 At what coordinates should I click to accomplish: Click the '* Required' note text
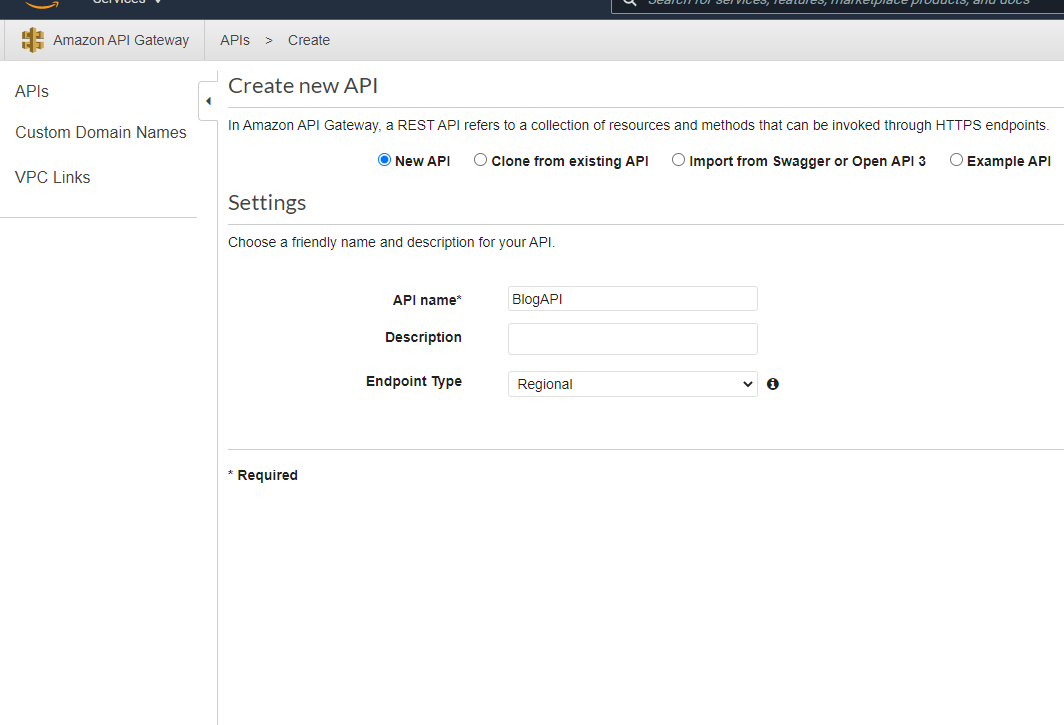[263, 475]
